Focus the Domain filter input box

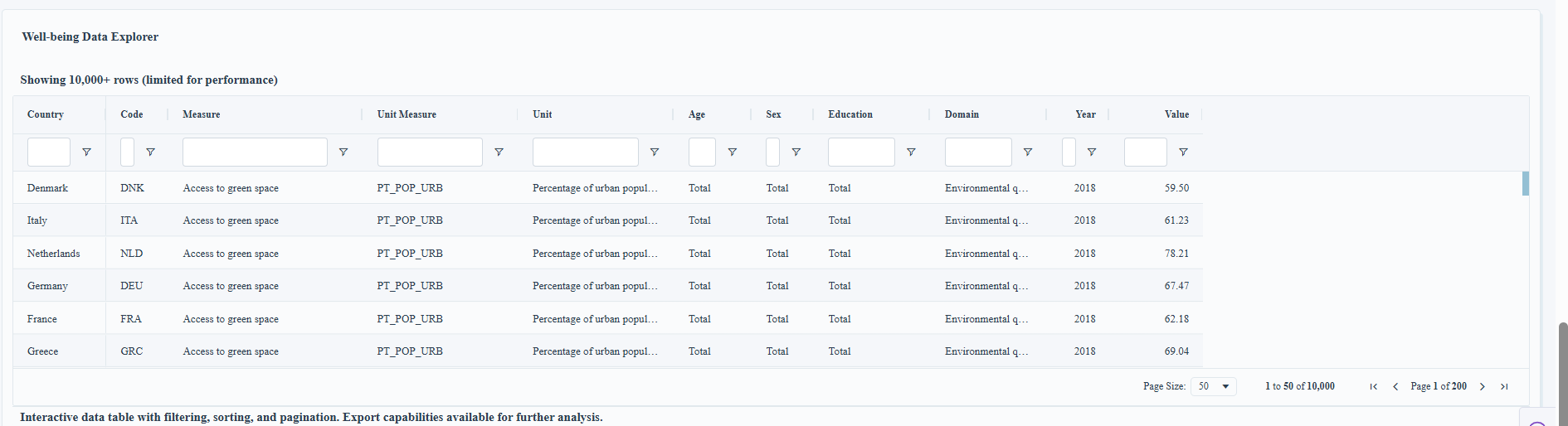click(978, 152)
